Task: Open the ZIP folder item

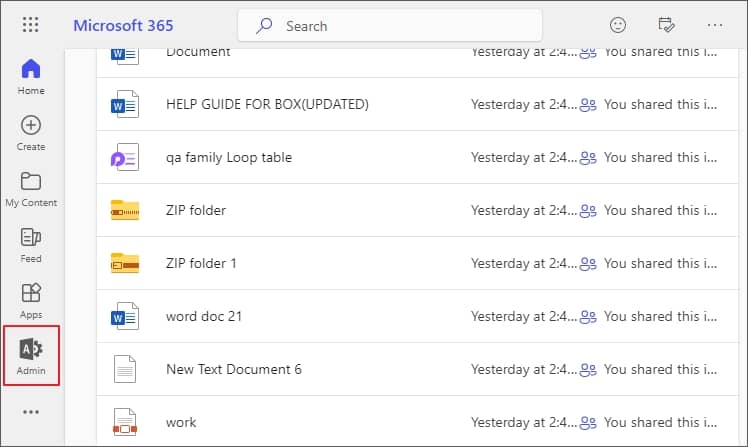Action: tap(196, 210)
